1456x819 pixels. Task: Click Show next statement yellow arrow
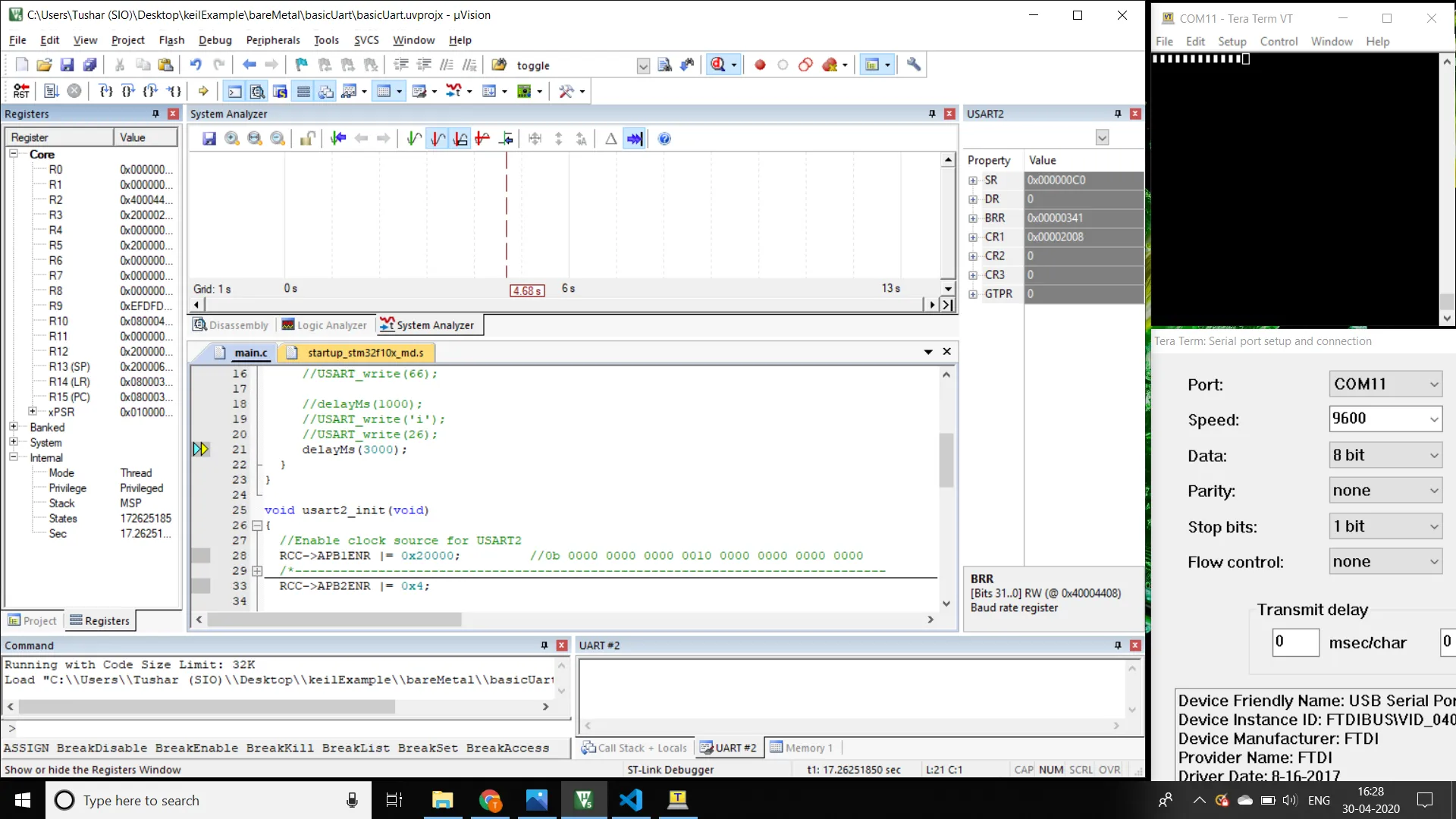click(203, 92)
